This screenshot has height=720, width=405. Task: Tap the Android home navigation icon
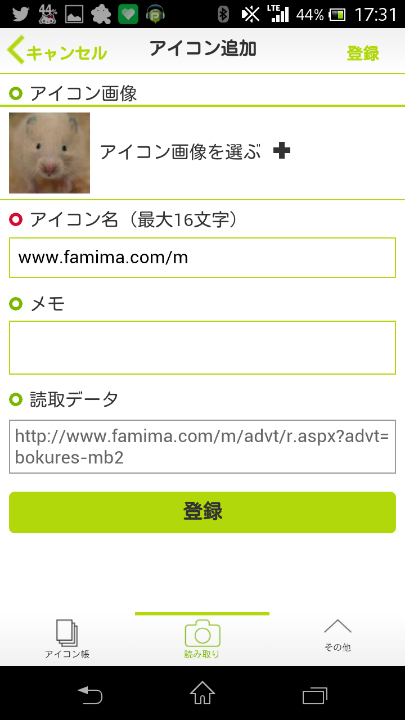tap(202, 693)
